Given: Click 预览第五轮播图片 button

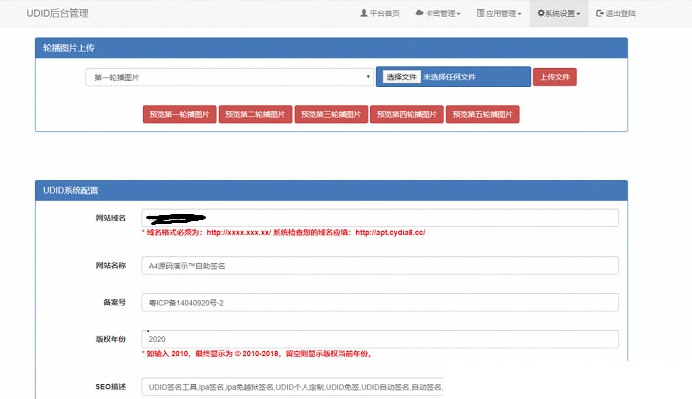Looking at the screenshot, I should (482, 114).
